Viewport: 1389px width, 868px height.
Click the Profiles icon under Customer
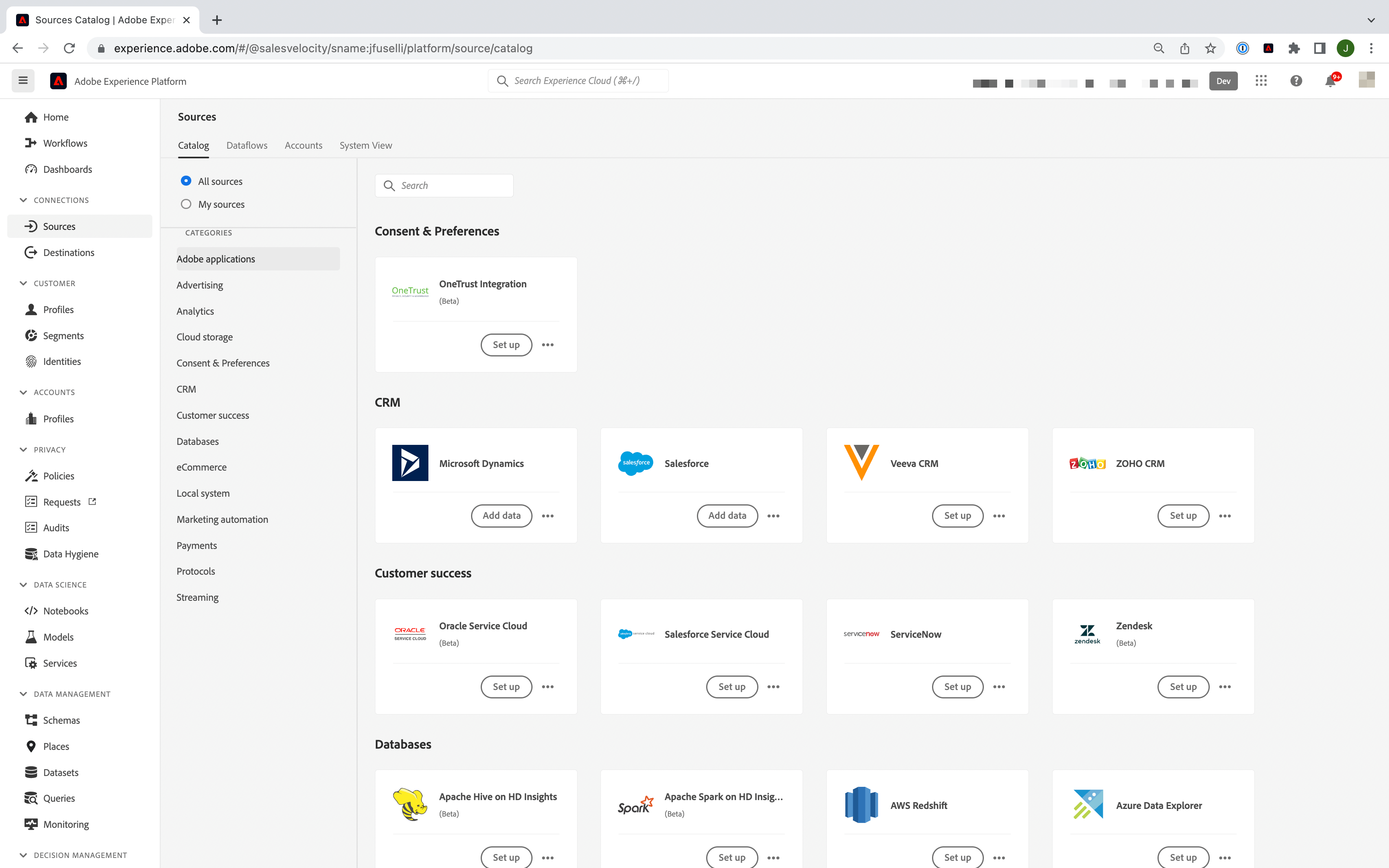[x=31, y=308]
